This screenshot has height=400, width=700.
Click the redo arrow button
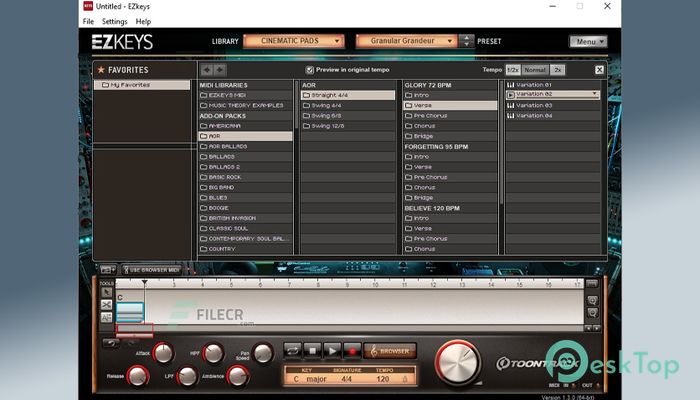click(132, 343)
